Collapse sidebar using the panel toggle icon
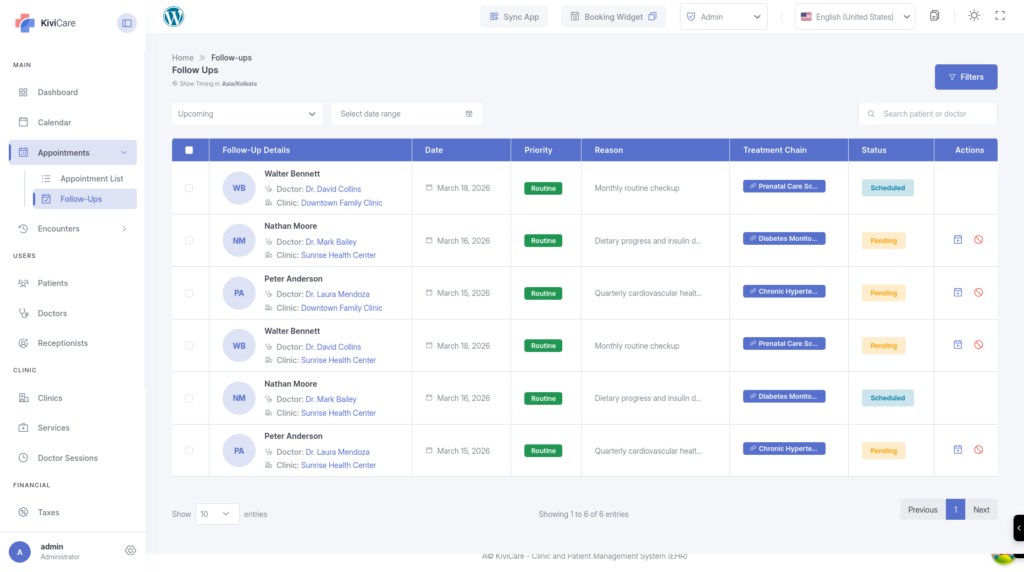Viewport: 1024px width, 572px height. click(x=126, y=22)
